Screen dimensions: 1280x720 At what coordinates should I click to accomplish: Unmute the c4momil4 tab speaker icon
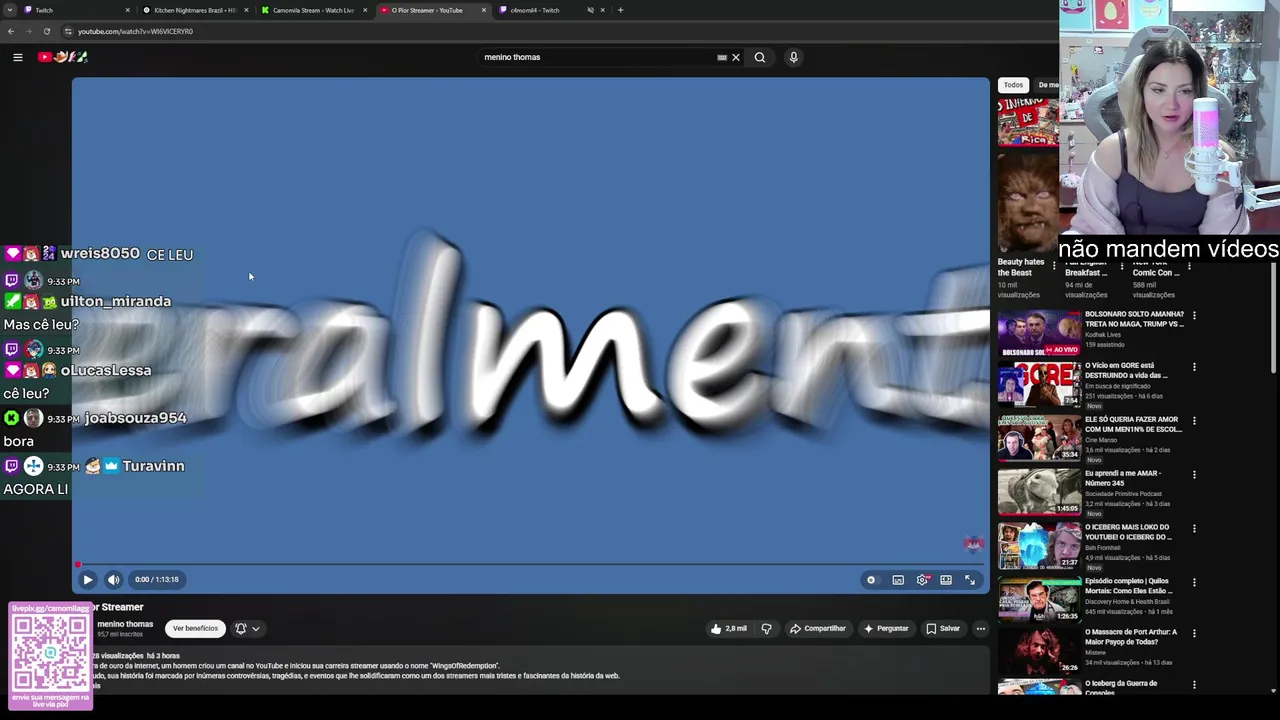click(x=590, y=10)
